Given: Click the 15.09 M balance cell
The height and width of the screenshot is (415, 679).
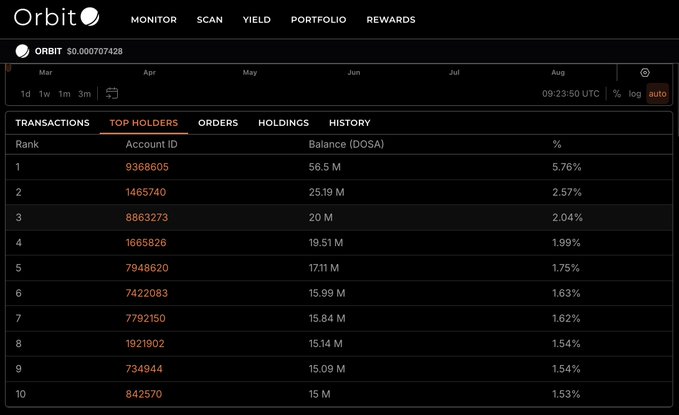Looking at the screenshot, I should point(327,369).
